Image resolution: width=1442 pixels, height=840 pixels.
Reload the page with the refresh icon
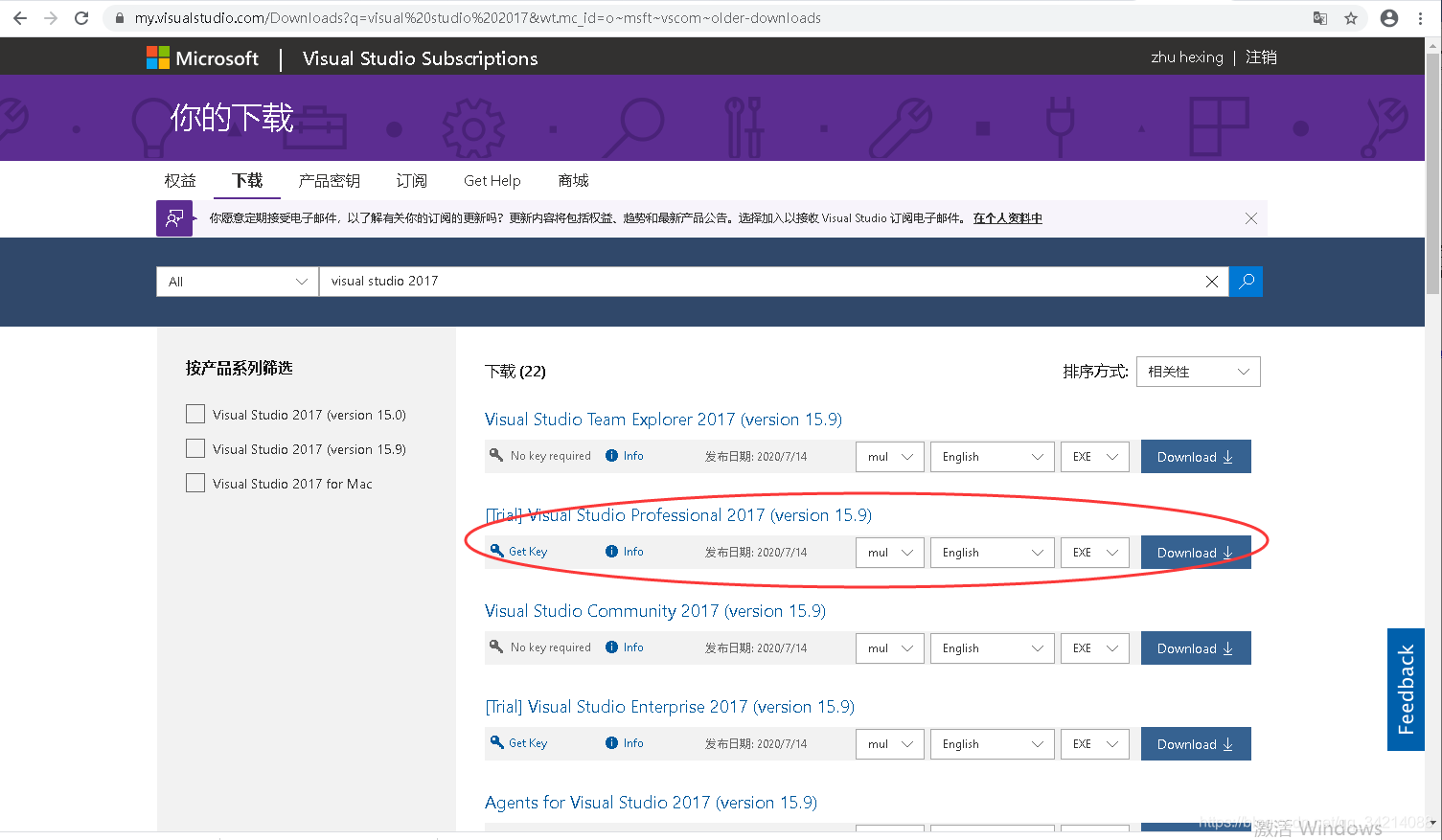pos(81,18)
